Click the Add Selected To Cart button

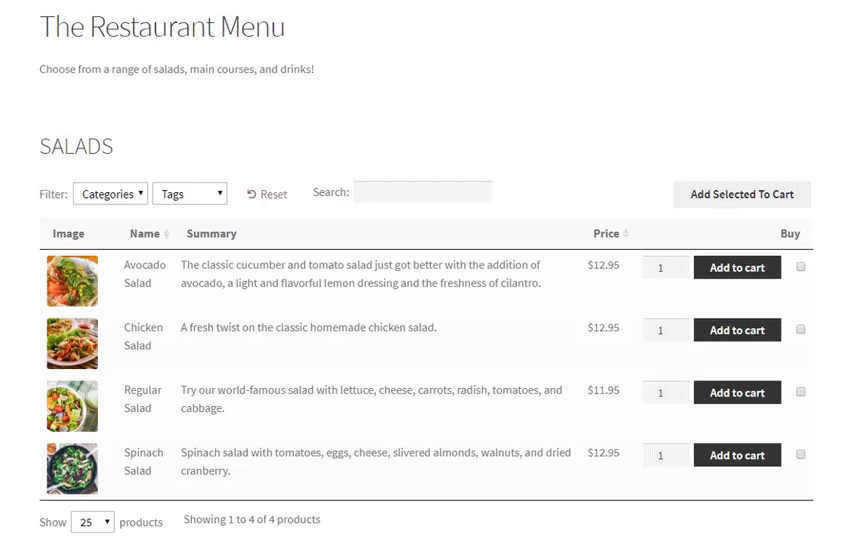point(742,195)
